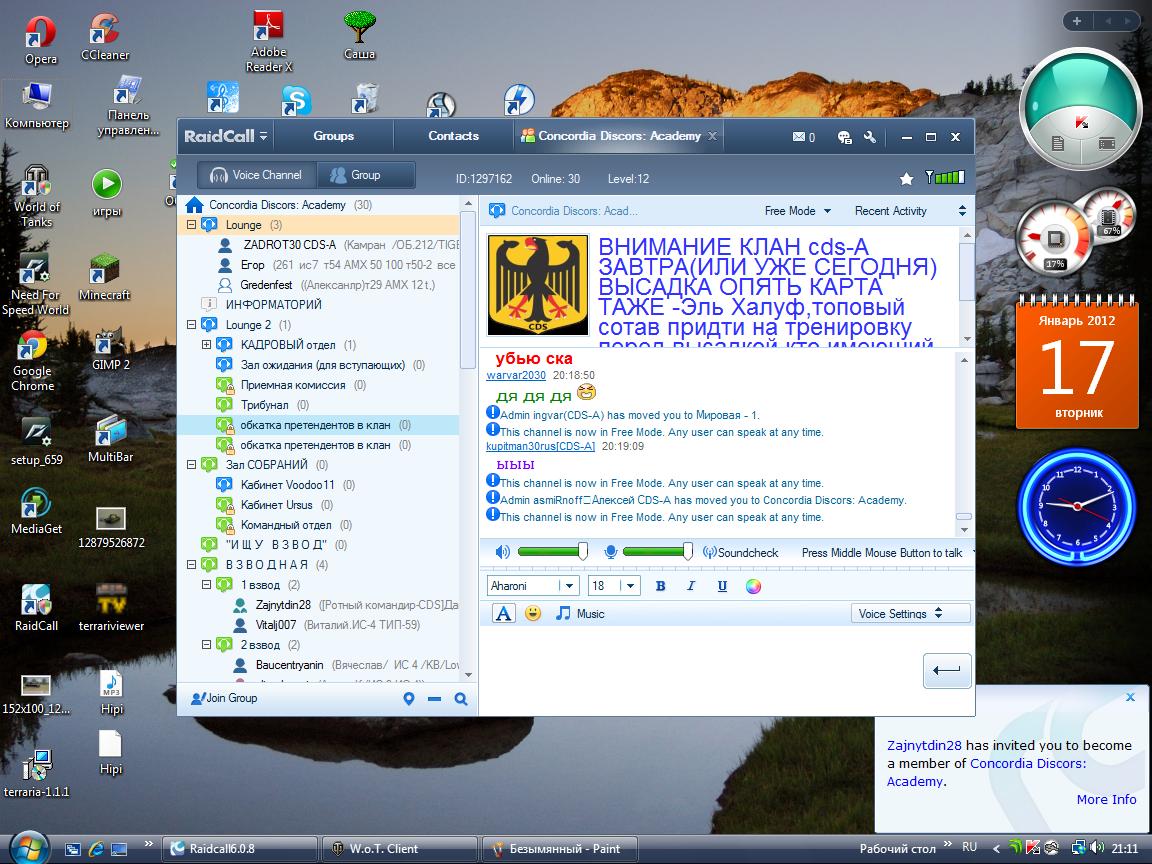Switch to Voice Channel view
Screen dimensions: 1152x864
point(256,175)
